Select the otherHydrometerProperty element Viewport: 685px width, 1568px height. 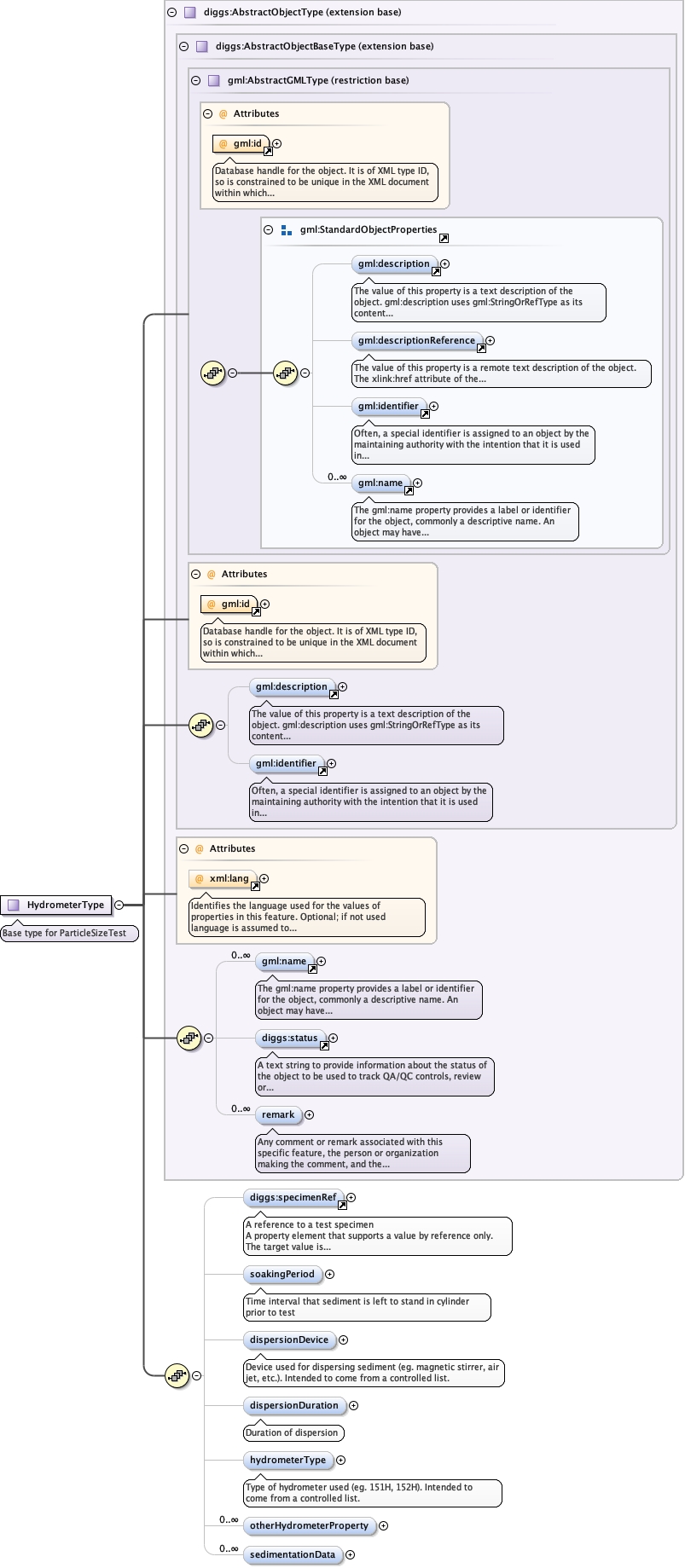point(309,1526)
